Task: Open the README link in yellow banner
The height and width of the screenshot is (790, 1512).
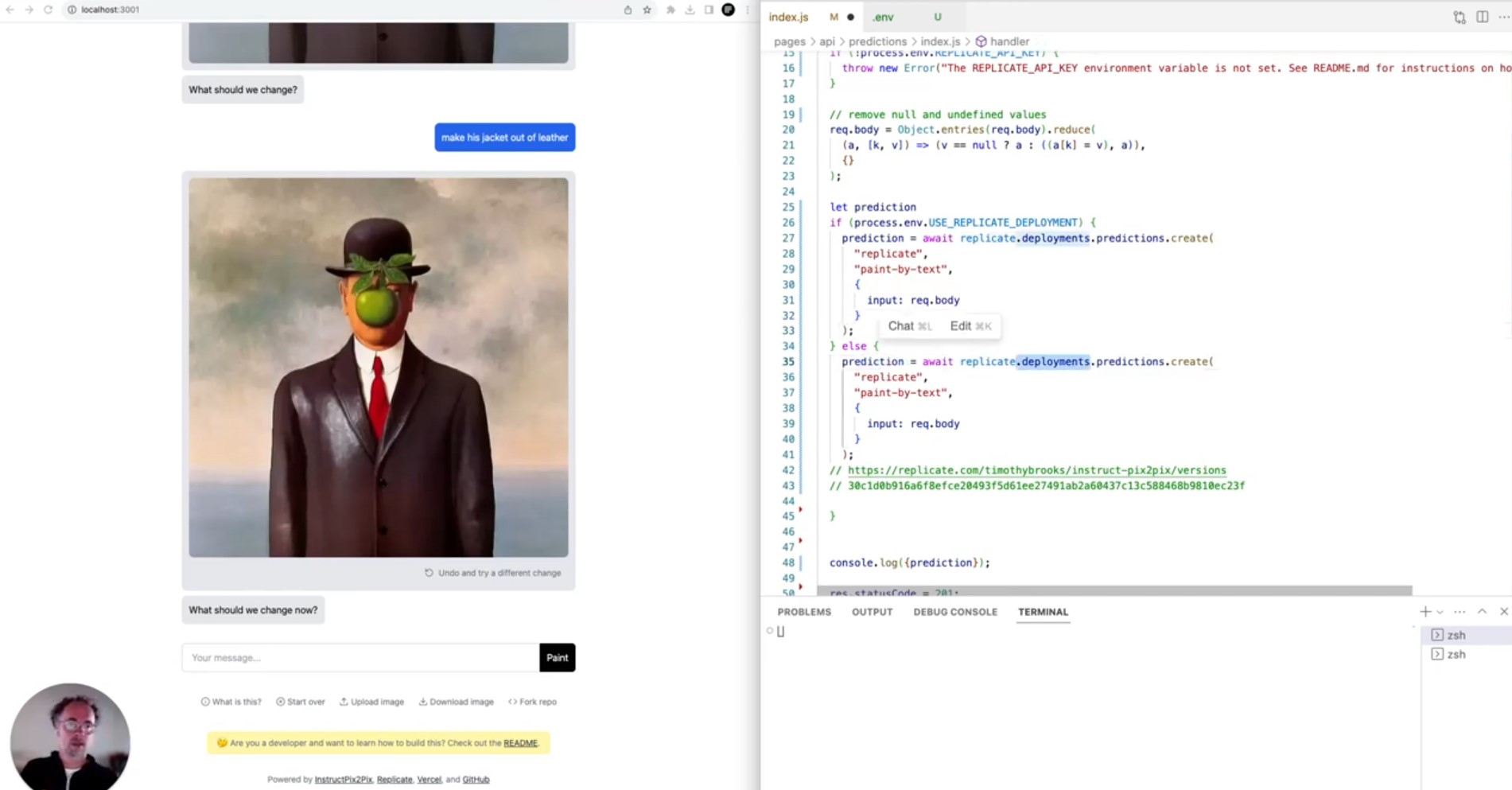Action: click(520, 743)
